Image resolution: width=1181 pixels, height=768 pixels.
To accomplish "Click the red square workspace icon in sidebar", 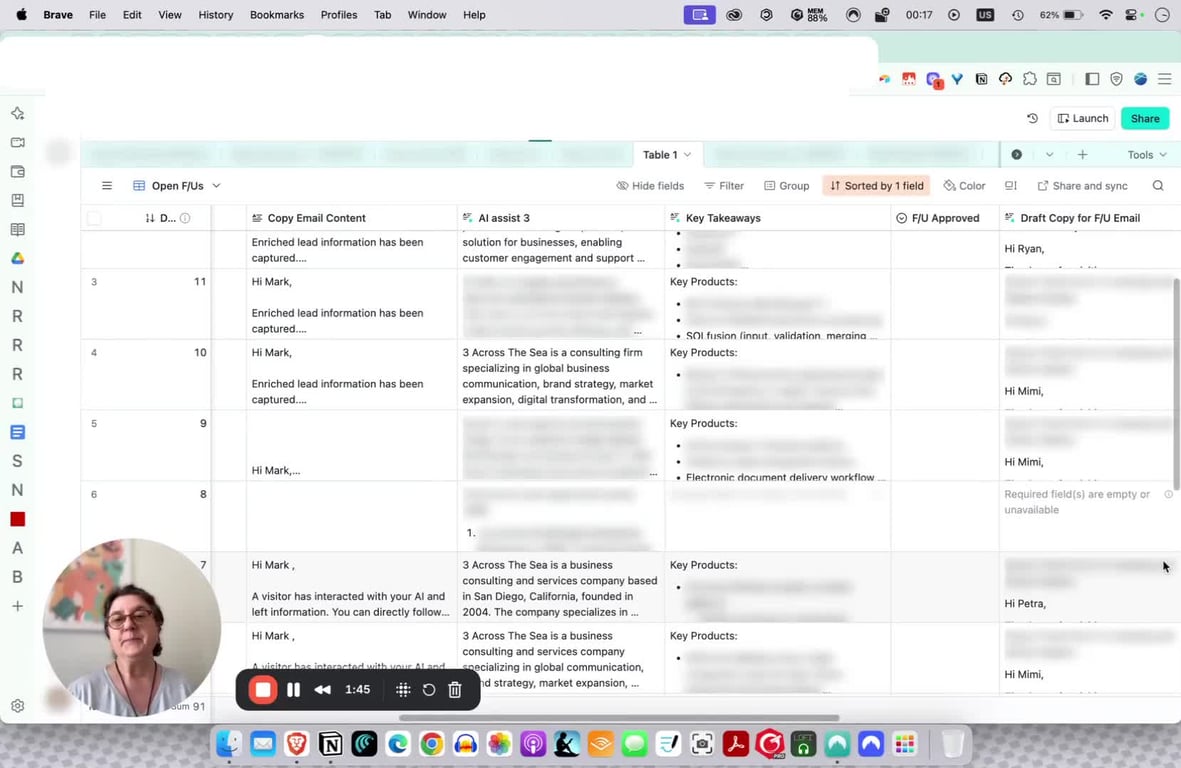I will [x=17, y=519].
